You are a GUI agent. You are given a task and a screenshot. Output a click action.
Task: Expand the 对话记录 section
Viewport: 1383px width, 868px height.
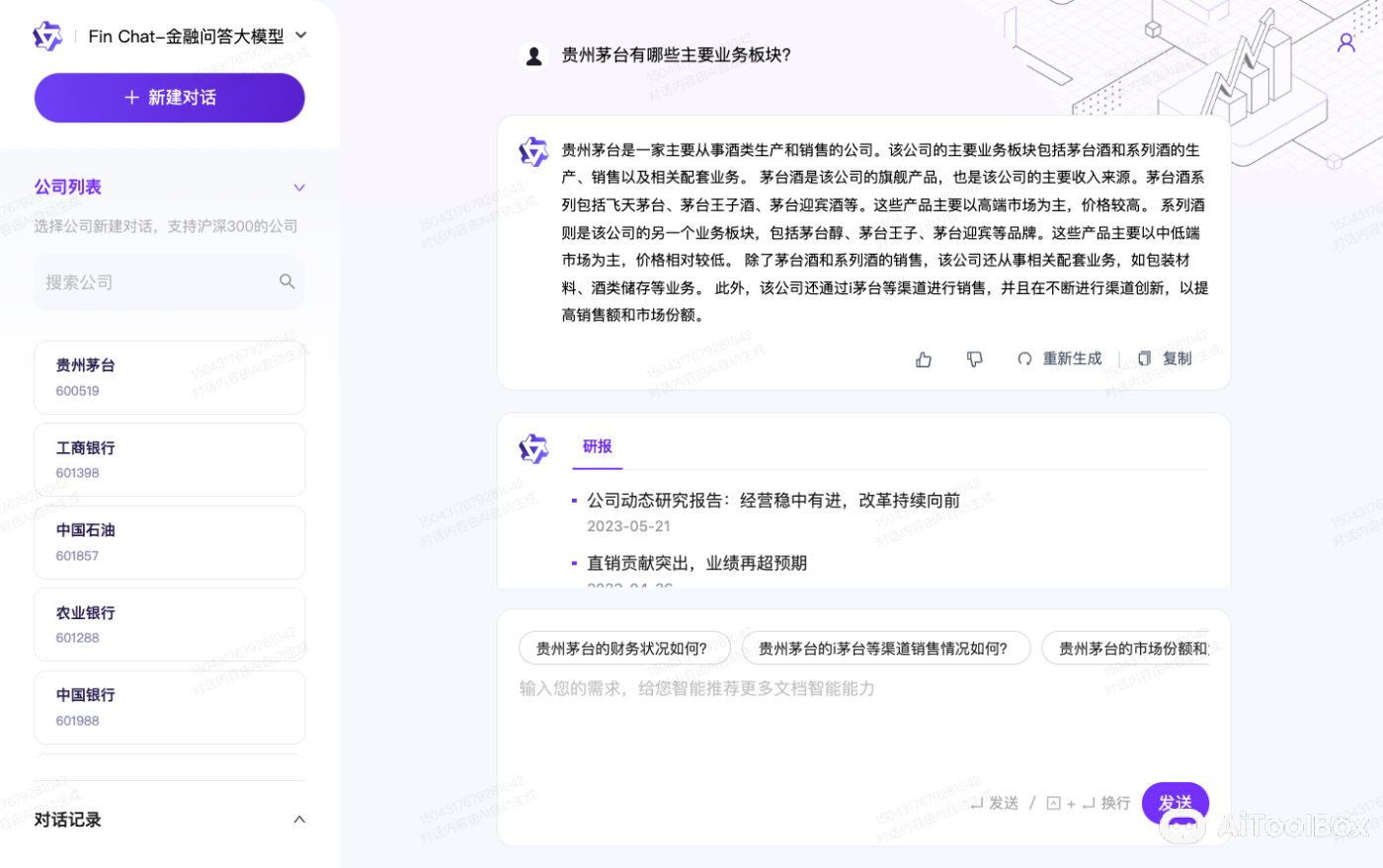point(298,820)
